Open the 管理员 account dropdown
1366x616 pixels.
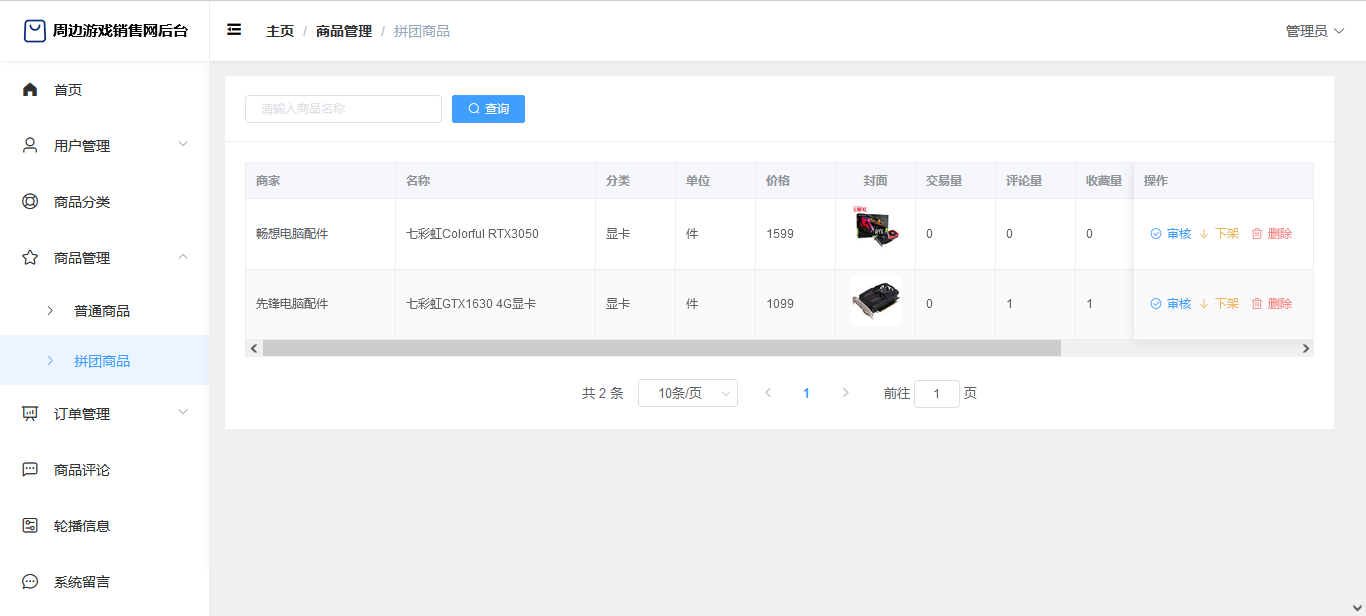point(1314,31)
